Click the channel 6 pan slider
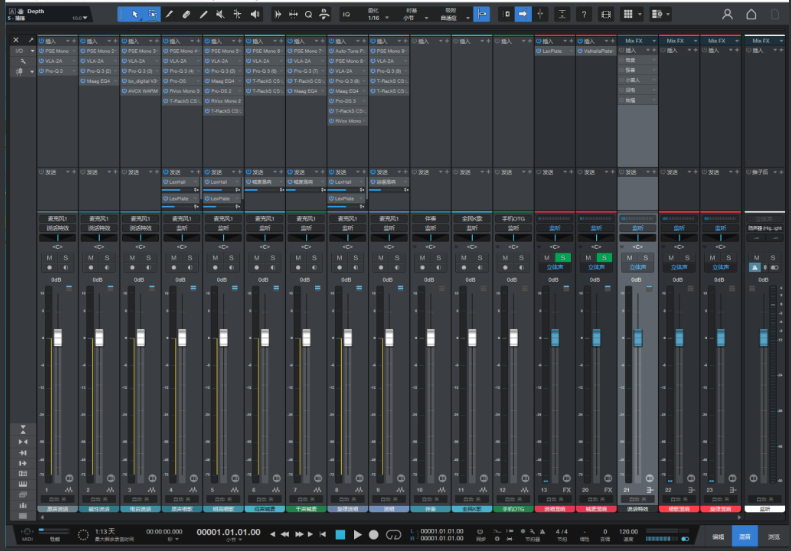The image size is (791, 551). pyautogui.click(x=264, y=238)
